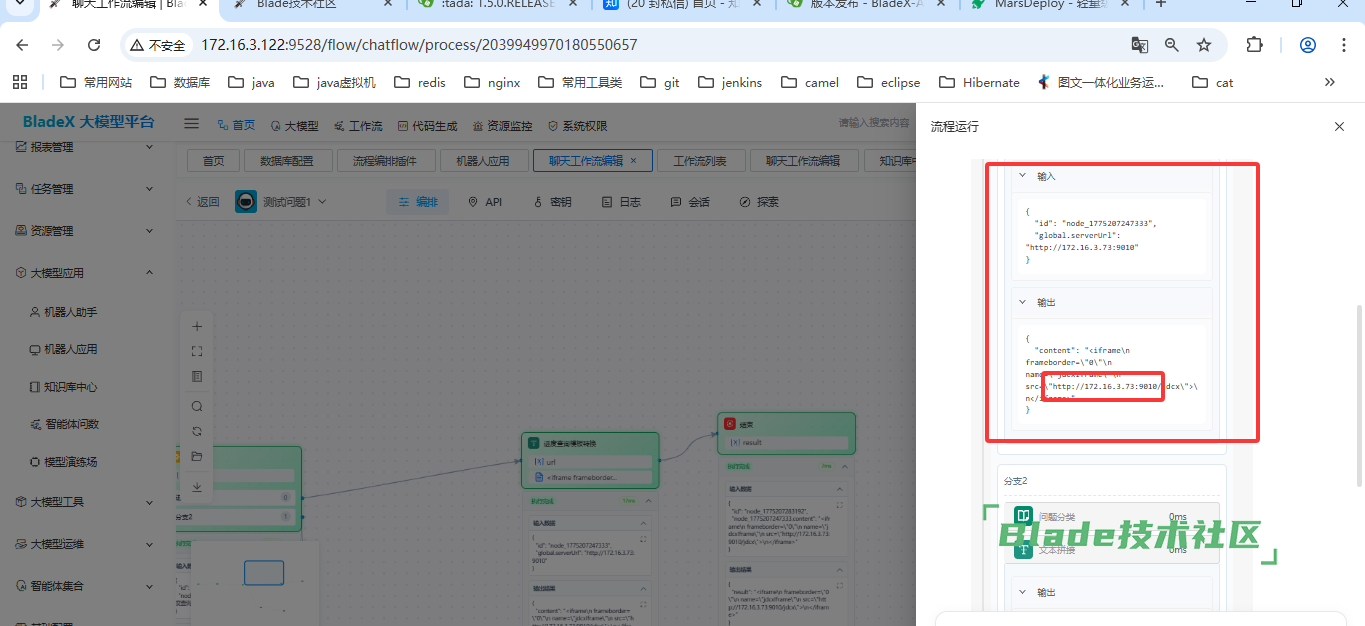Screen dimensions: 1365x626
Task: Toggle the hamburger menu to collapse sidebar
Action: [x=191, y=125]
